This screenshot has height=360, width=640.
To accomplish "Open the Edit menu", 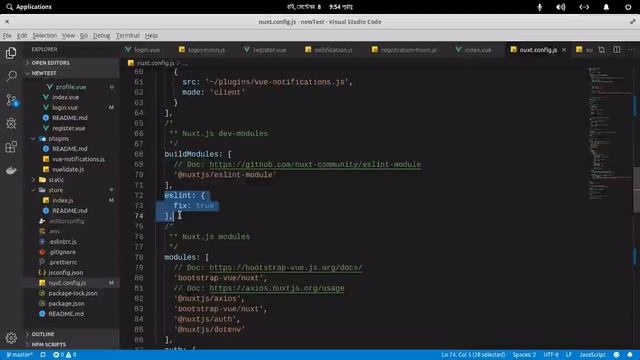I will point(22,36).
